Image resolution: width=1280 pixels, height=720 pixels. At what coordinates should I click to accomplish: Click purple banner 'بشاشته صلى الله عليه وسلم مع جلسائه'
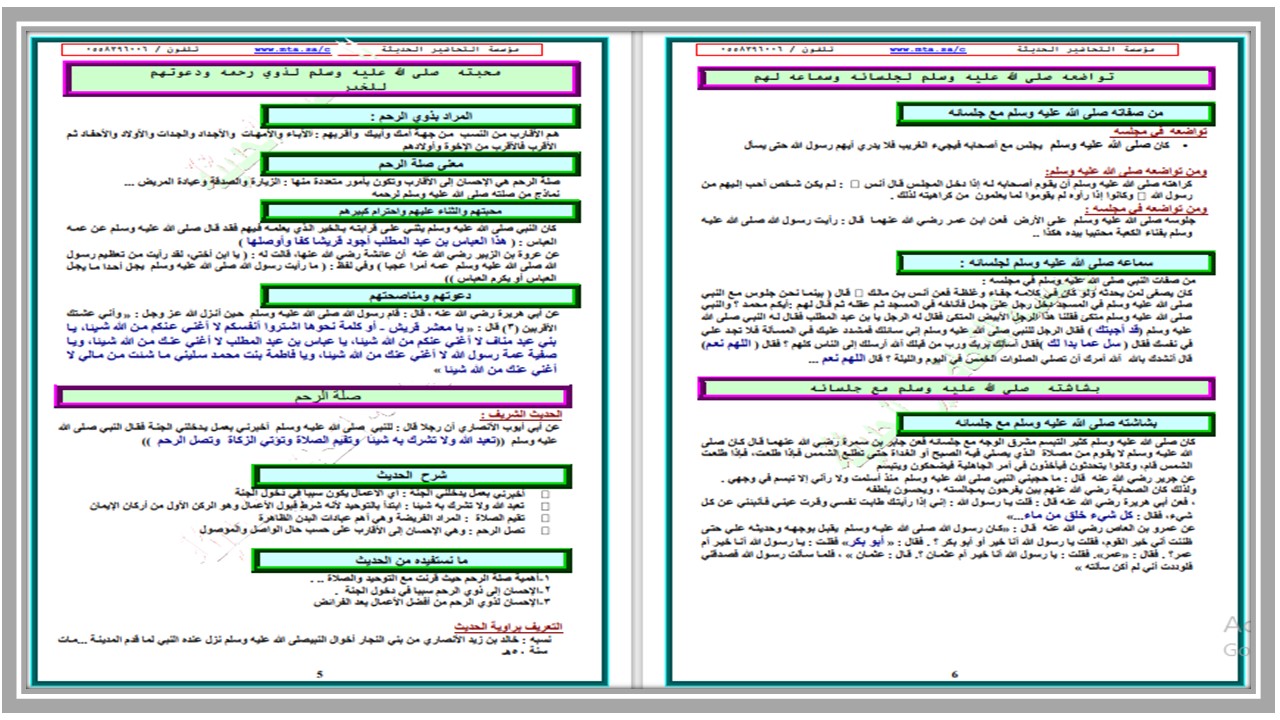pos(955,388)
